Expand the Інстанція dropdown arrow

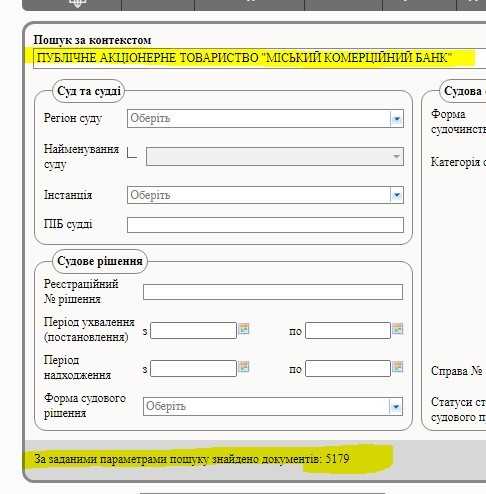point(397,195)
